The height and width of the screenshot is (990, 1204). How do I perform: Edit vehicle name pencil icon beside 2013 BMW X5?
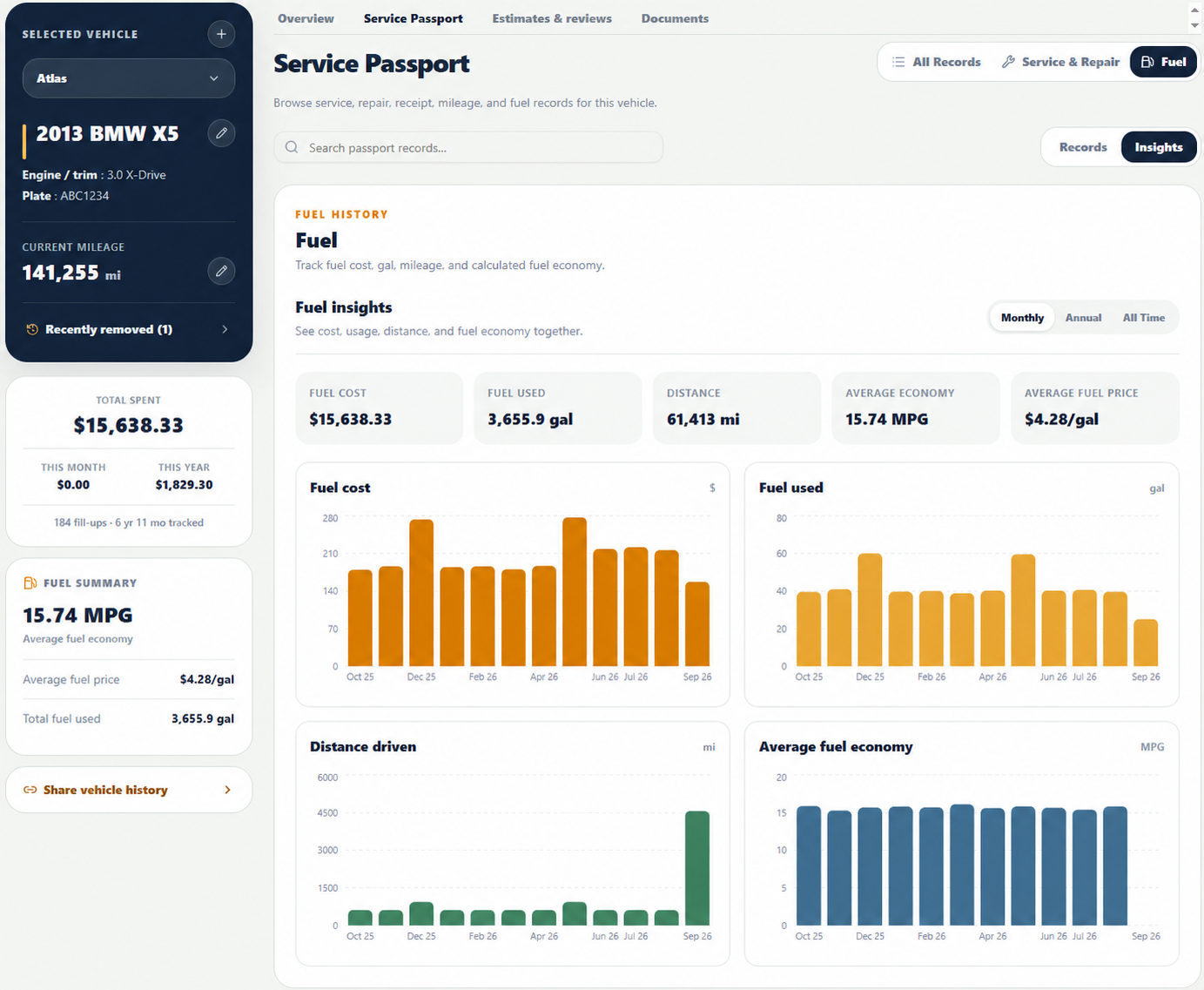point(221,133)
